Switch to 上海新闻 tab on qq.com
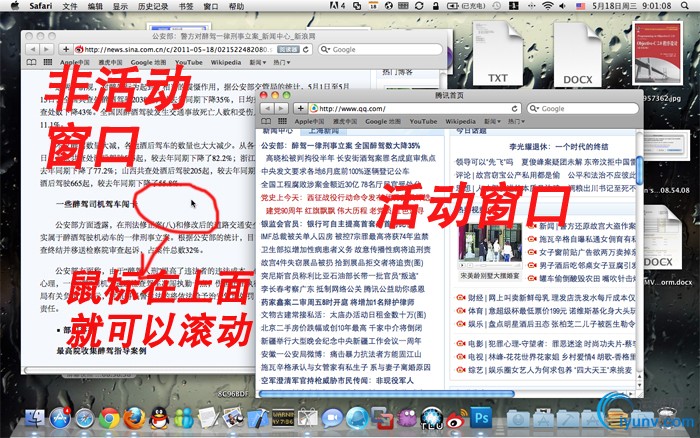 tap(324, 131)
